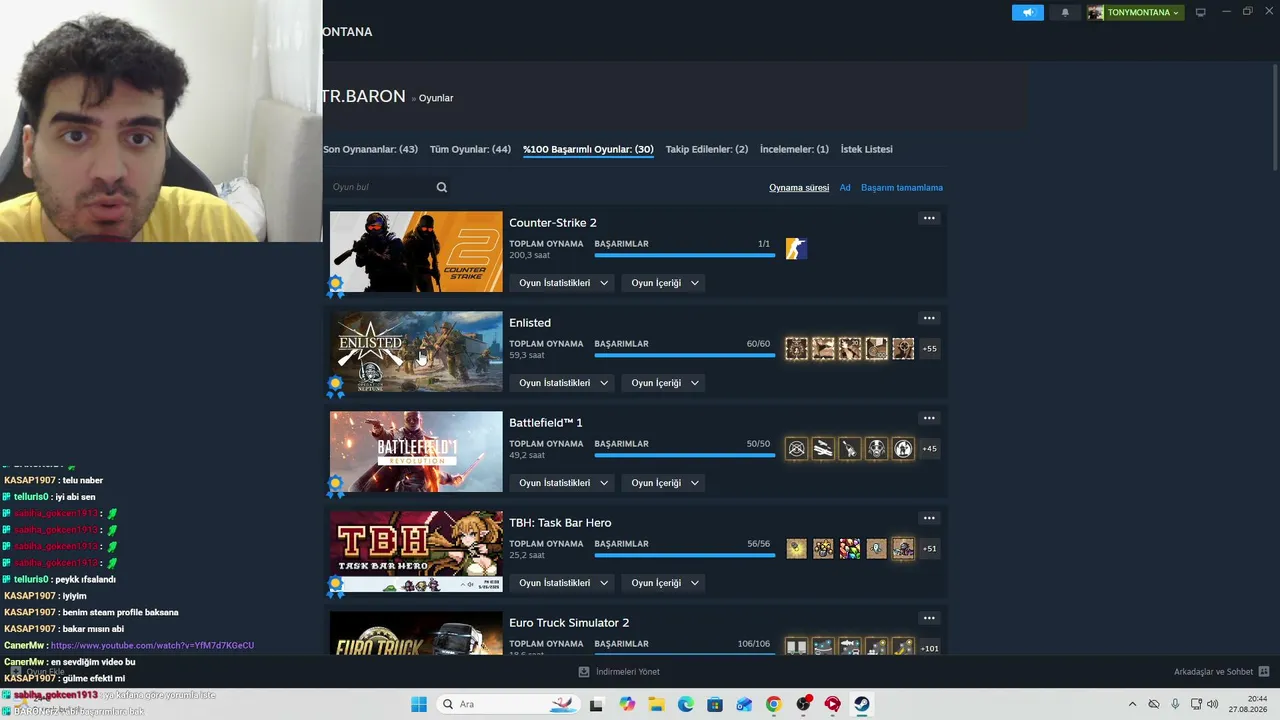Click Battlefield 1 50/50 achievements progress bar
The image size is (1280, 720).
684,456
